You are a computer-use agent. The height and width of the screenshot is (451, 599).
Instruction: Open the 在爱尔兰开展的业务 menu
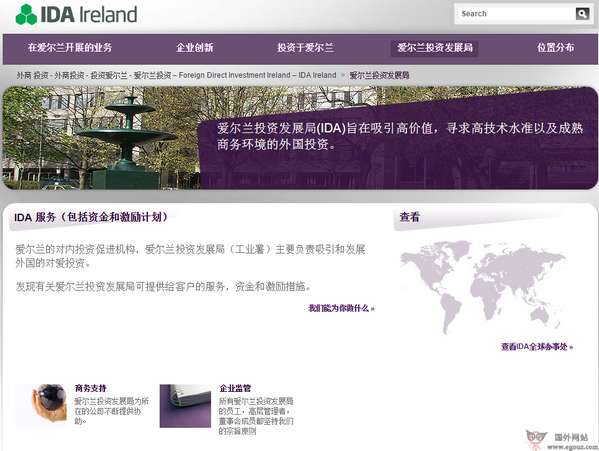pos(70,48)
